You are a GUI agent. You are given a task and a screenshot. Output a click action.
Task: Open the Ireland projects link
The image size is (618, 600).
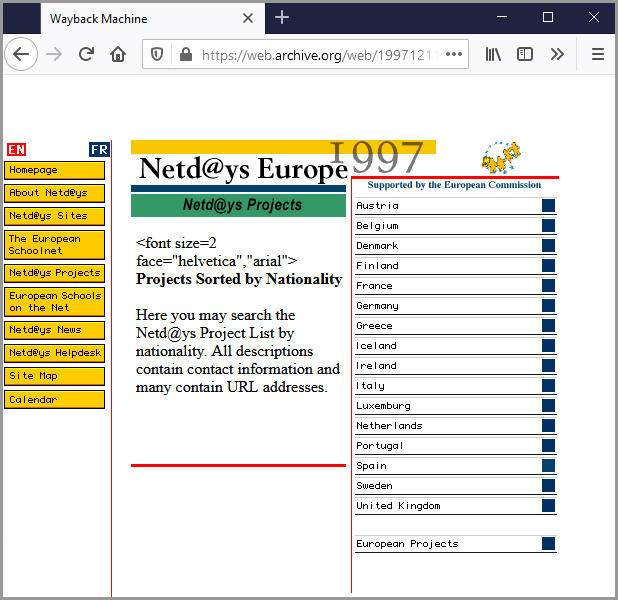pos(376,366)
